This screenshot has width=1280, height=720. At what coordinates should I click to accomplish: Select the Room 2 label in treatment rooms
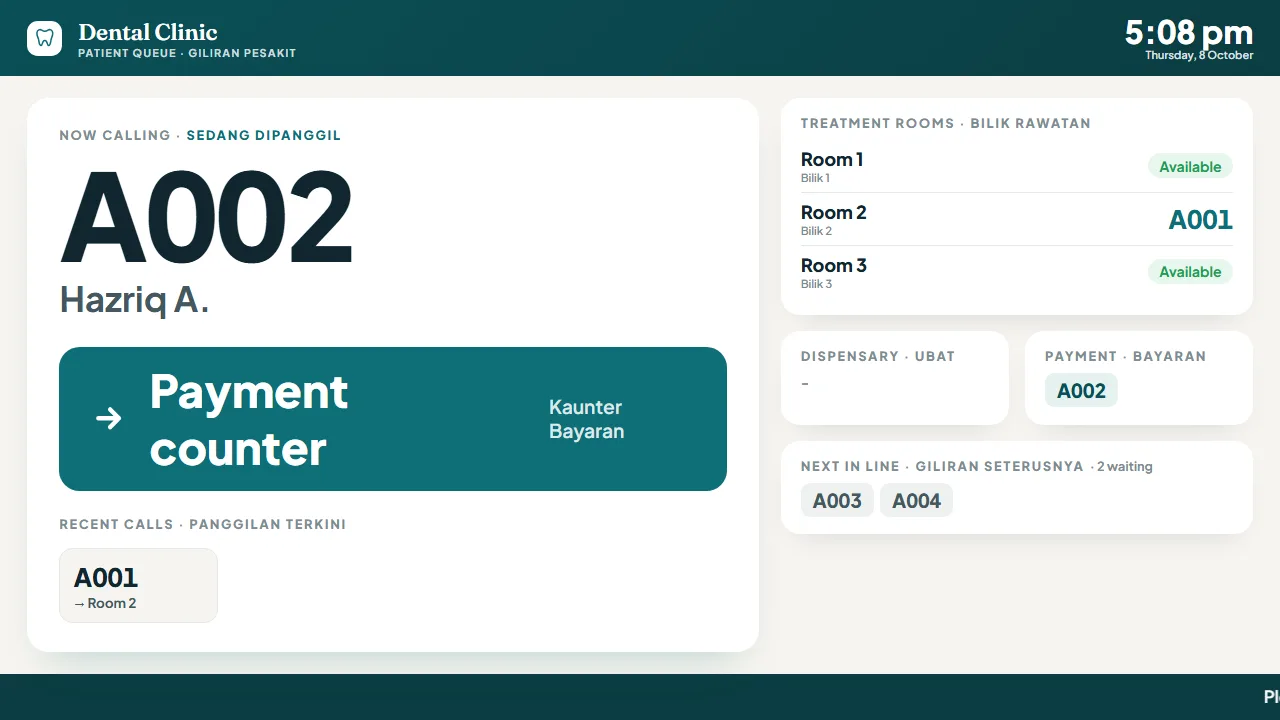tap(834, 212)
